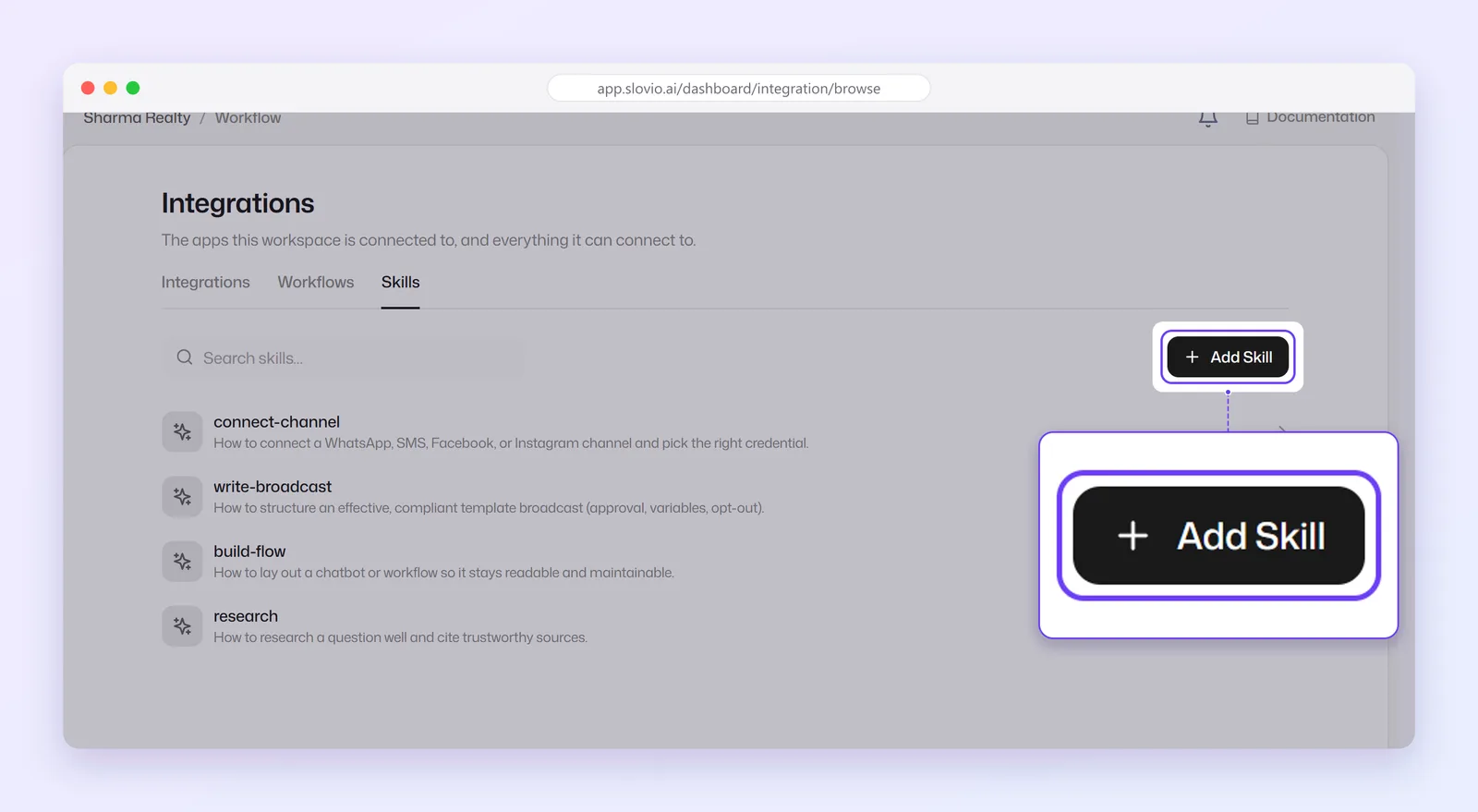Open the Workflow breadcrumb
Viewport: 1478px width, 812px height.
tap(248, 118)
